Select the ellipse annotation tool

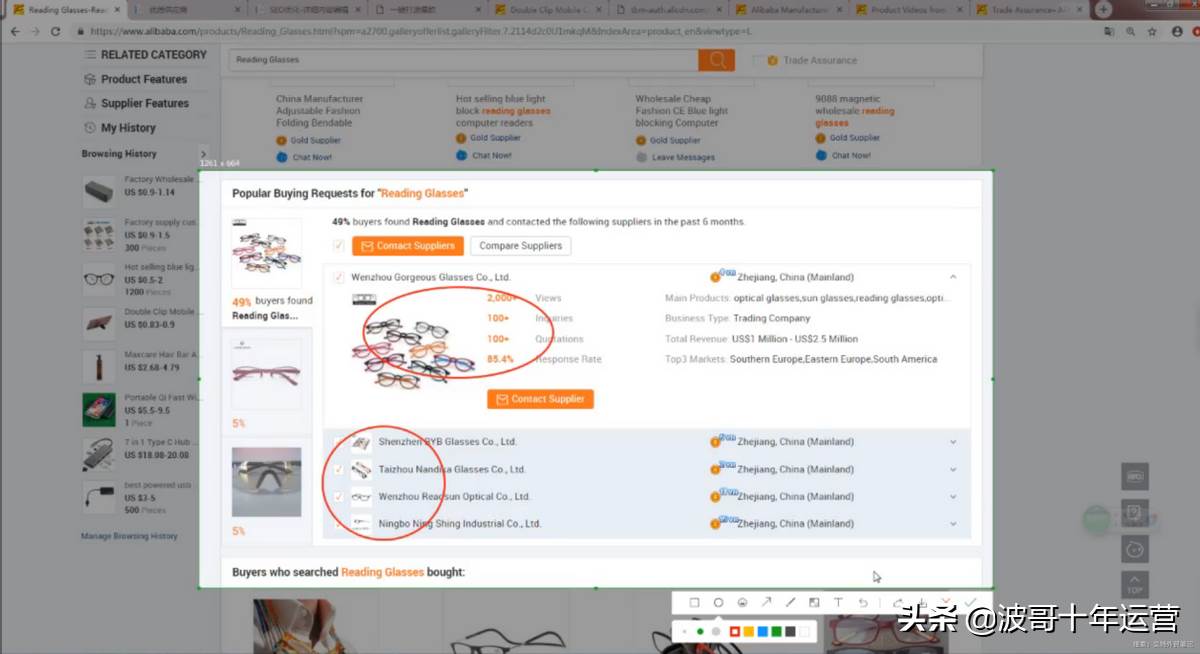(718, 603)
